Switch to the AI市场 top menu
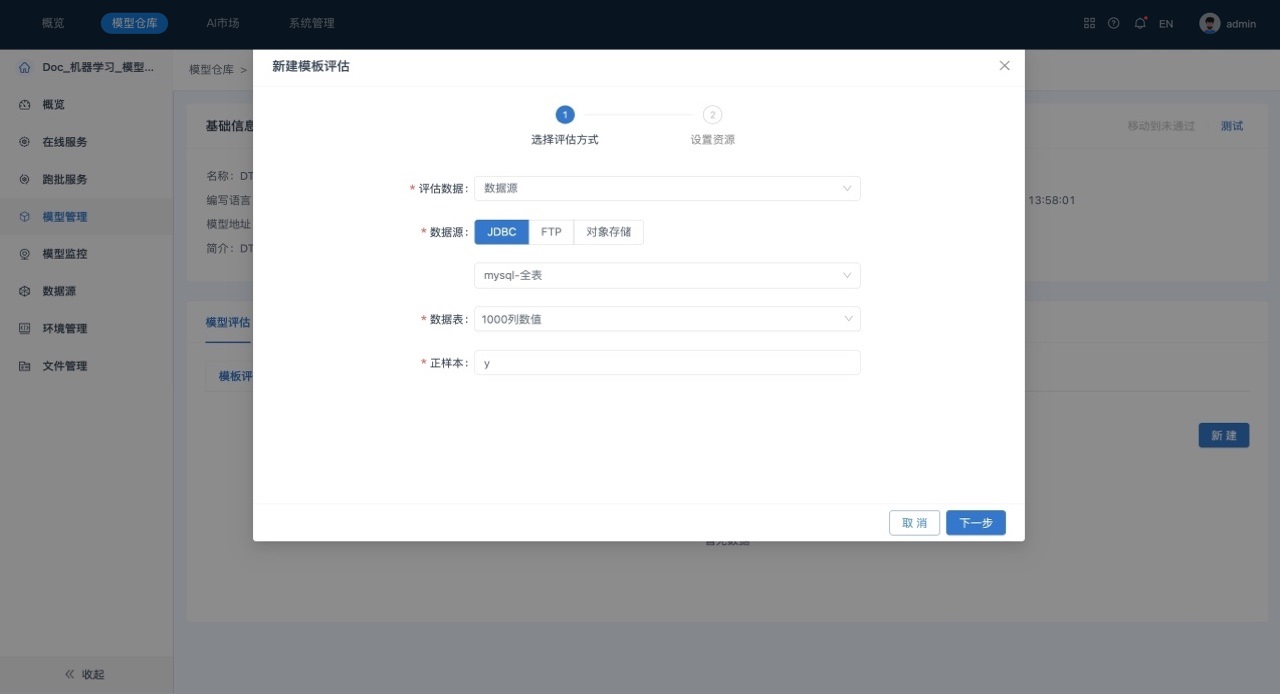Image resolution: width=1280 pixels, height=694 pixels. [x=223, y=23]
